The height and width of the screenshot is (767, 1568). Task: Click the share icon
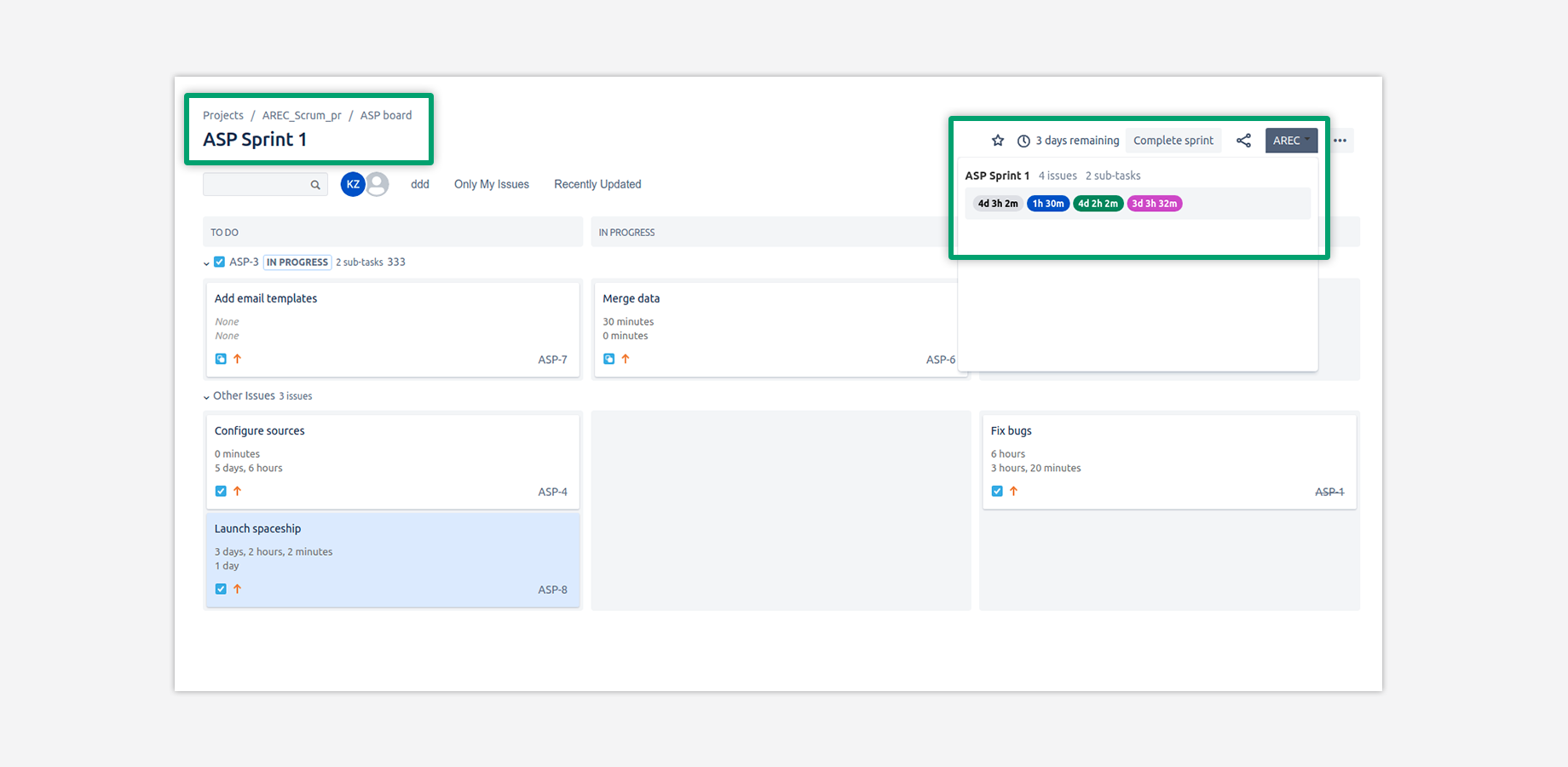1243,141
